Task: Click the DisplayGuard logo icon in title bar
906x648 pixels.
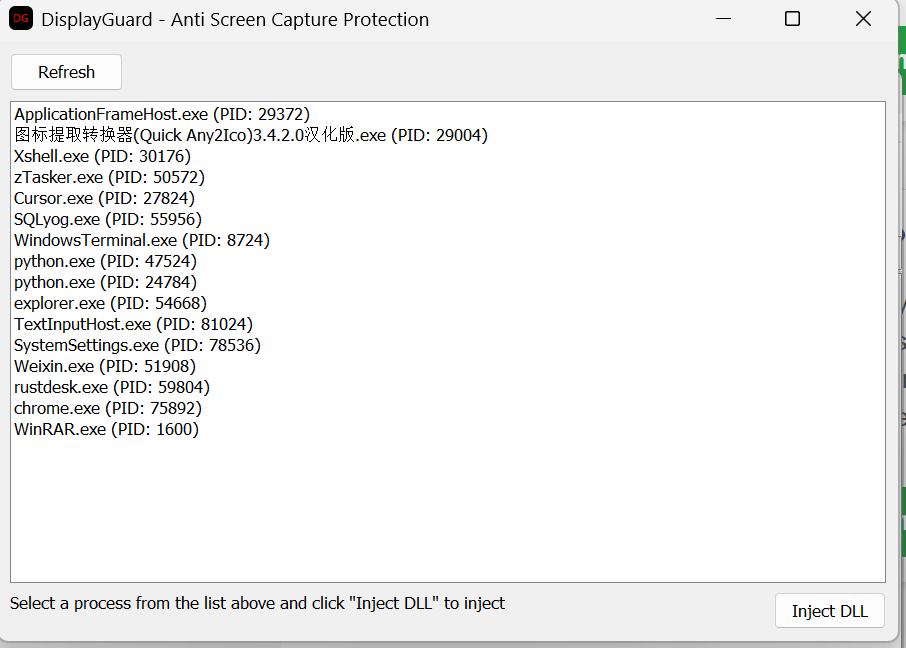Action: (20, 19)
